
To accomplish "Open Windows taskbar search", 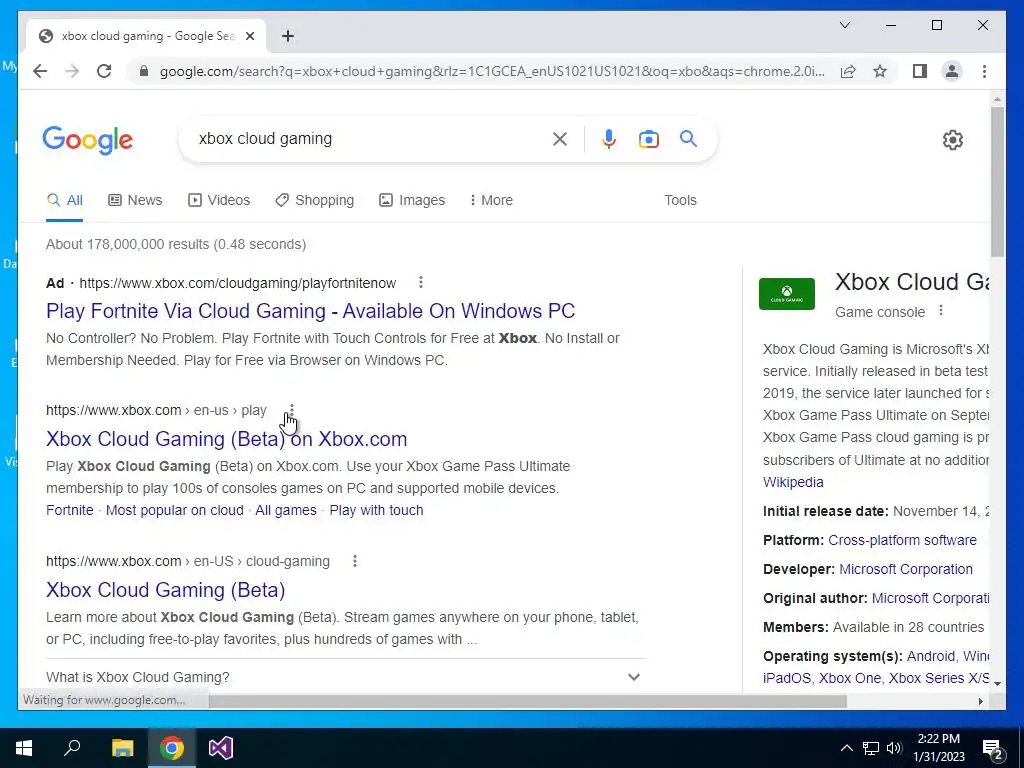I will coord(72,748).
